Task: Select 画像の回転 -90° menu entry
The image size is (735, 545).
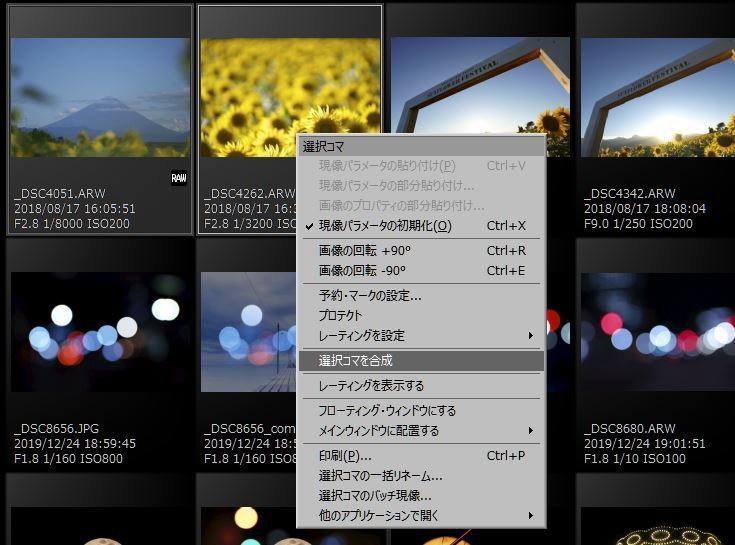Action: coord(364,271)
